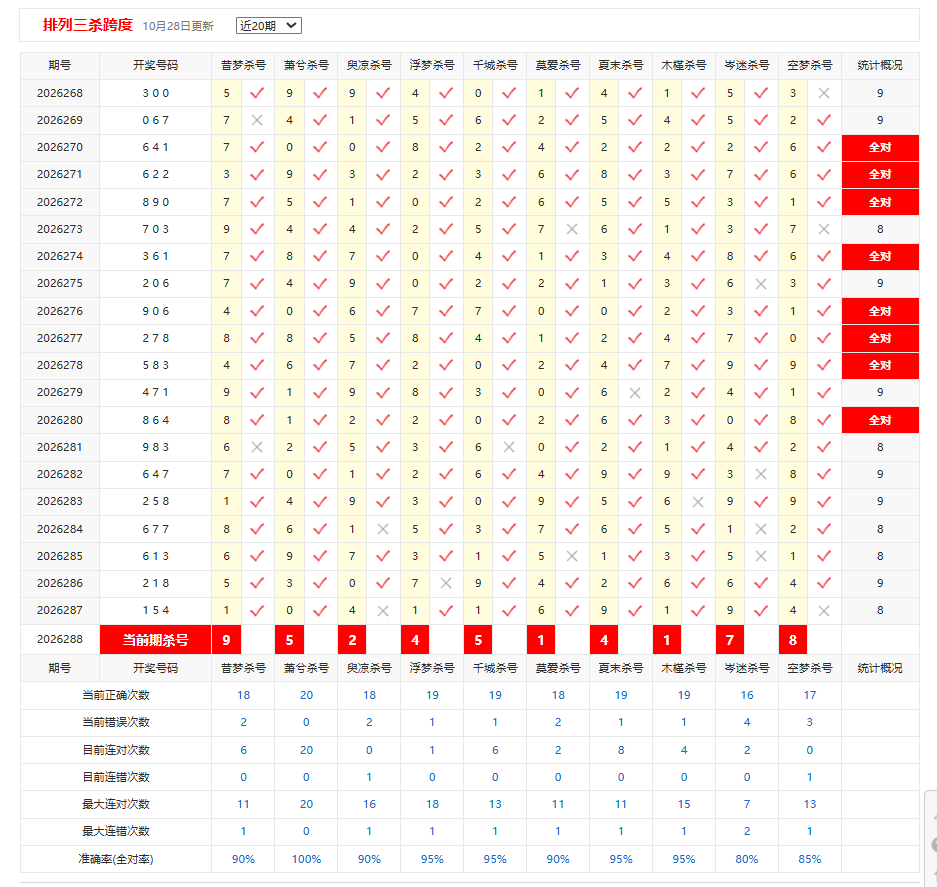
Task: Click the X mark for 空梦杀号 in row 2026268
Action: tap(824, 93)
